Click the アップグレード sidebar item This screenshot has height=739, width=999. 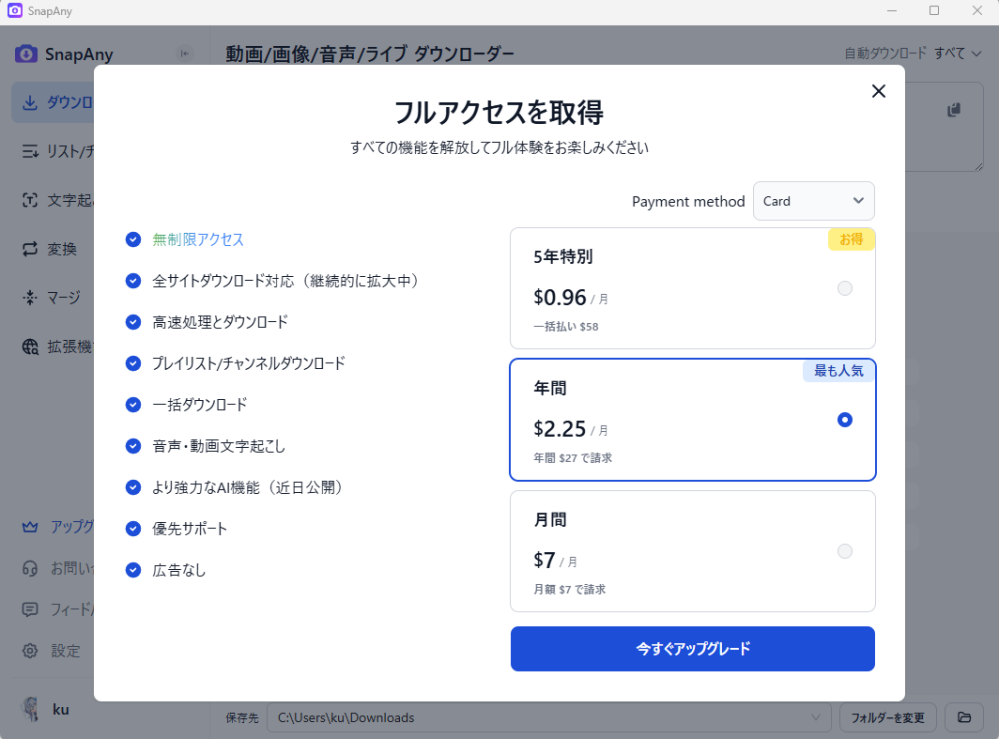pyautogui.click(x=55, y=527)
